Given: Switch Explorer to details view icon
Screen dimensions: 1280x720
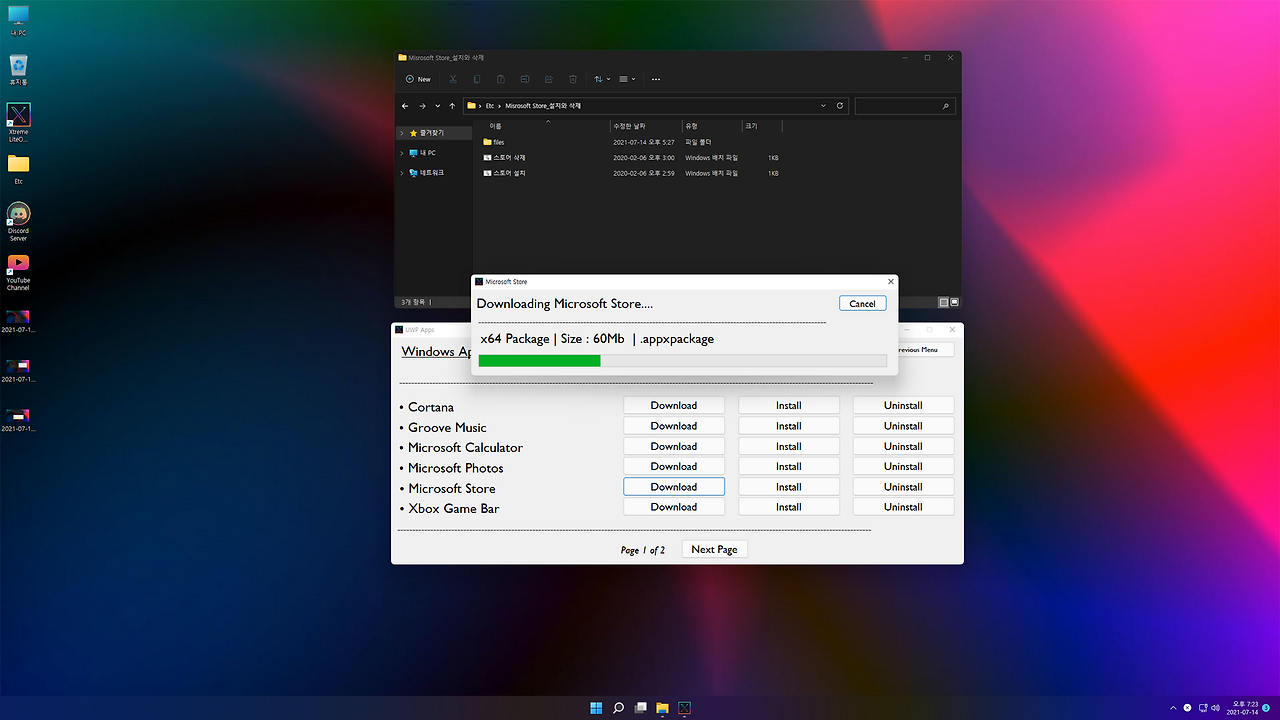Looking at the screenshot, I should (943, 302).
